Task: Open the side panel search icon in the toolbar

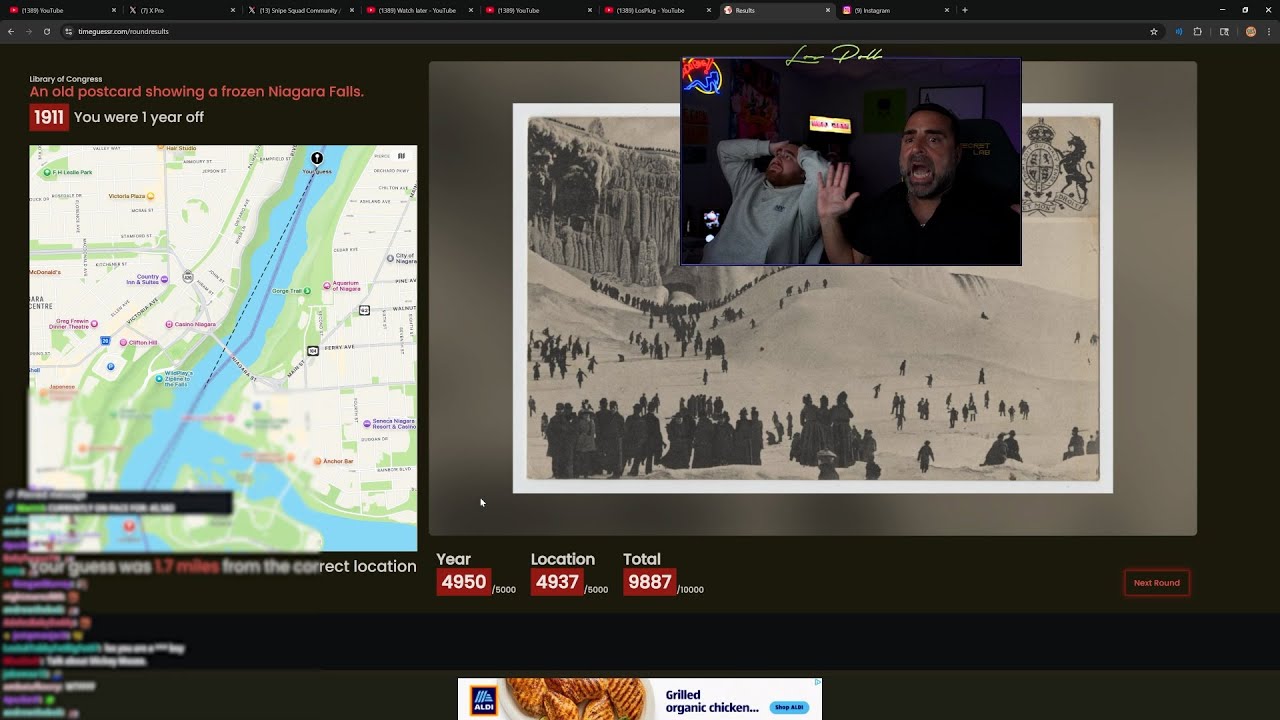Action: (1224, 31)
